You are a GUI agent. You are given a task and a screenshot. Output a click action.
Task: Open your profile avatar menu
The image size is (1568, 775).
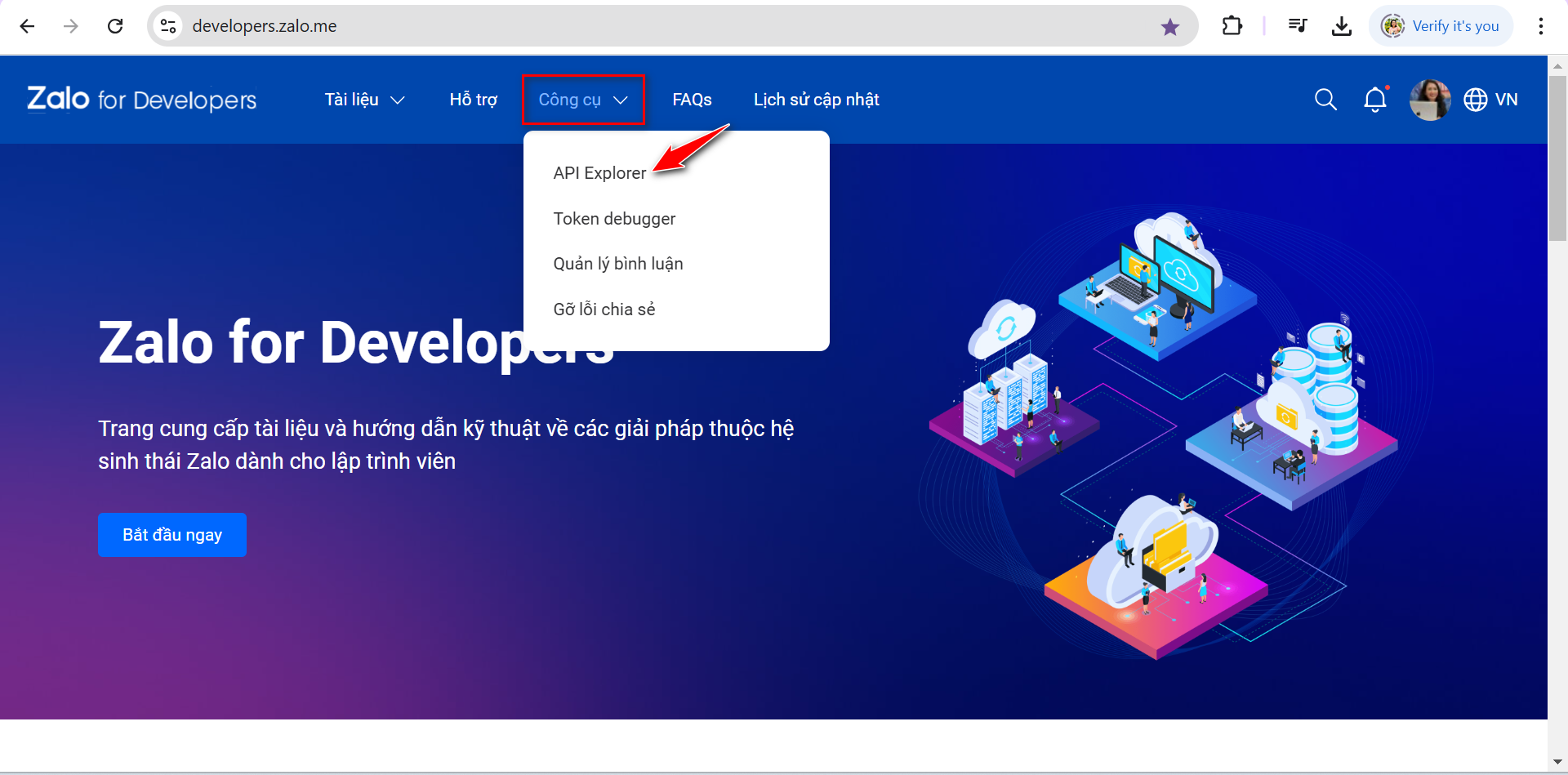[1430, 99]
